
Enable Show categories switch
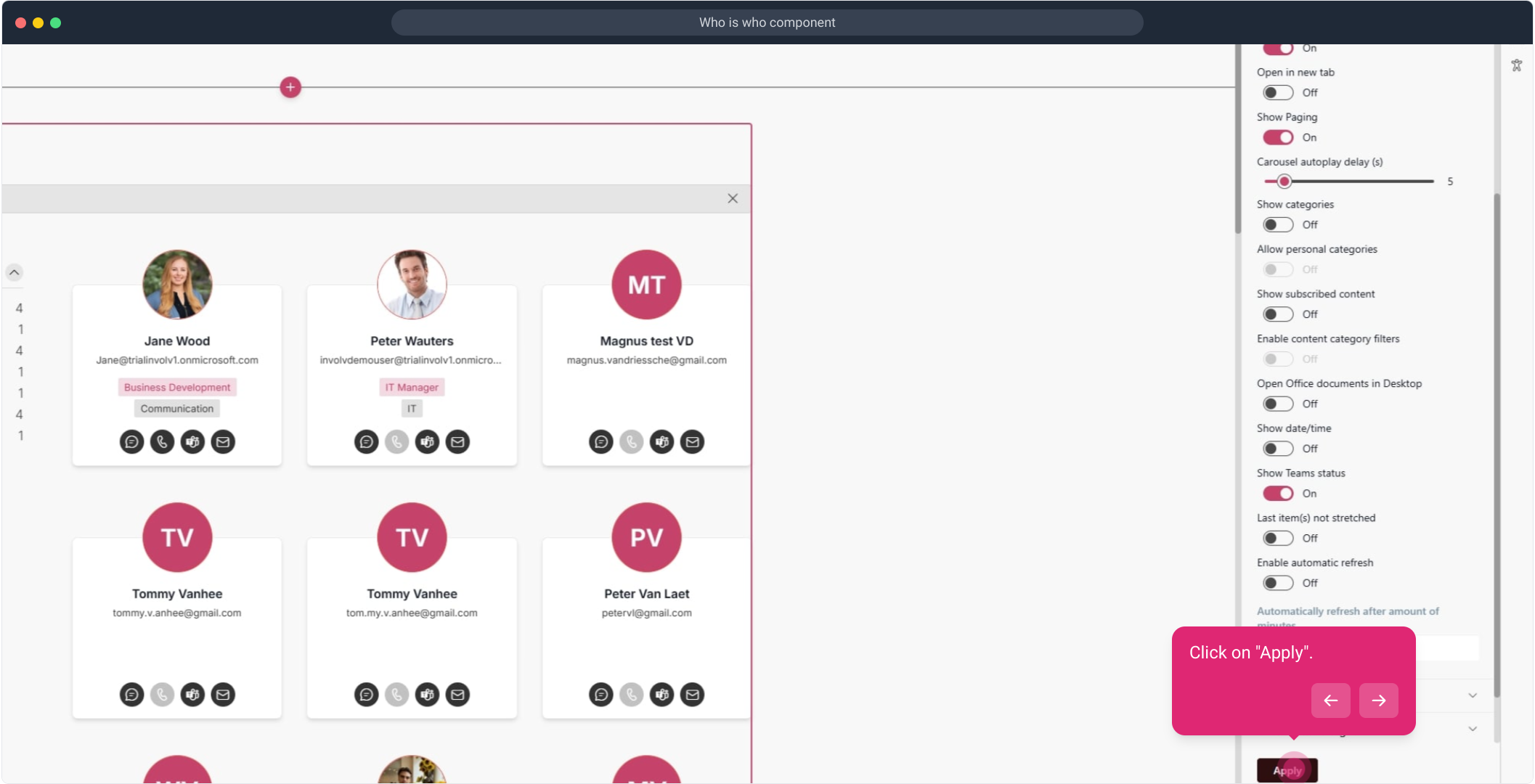point(1278,224)
